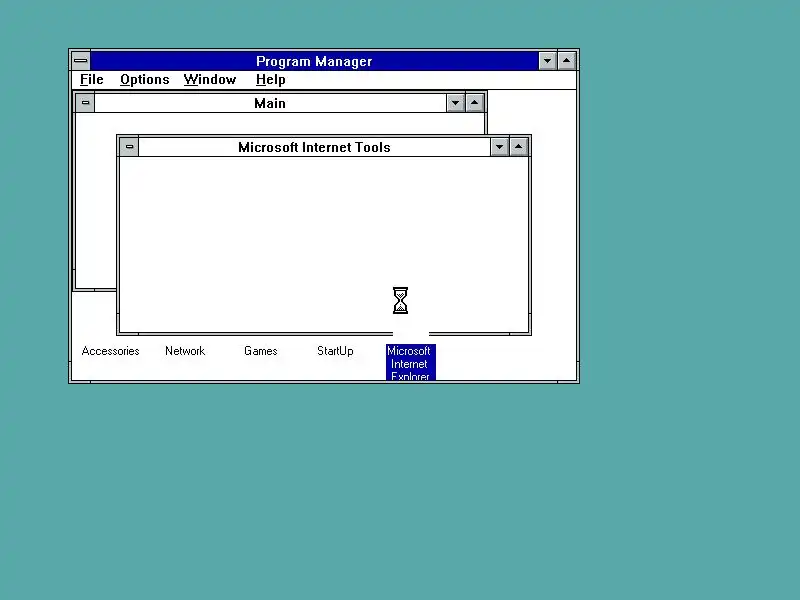Maximize the Microsoft Internet Tools window
The image size is (800, 600).
click(x=518, y=147)
